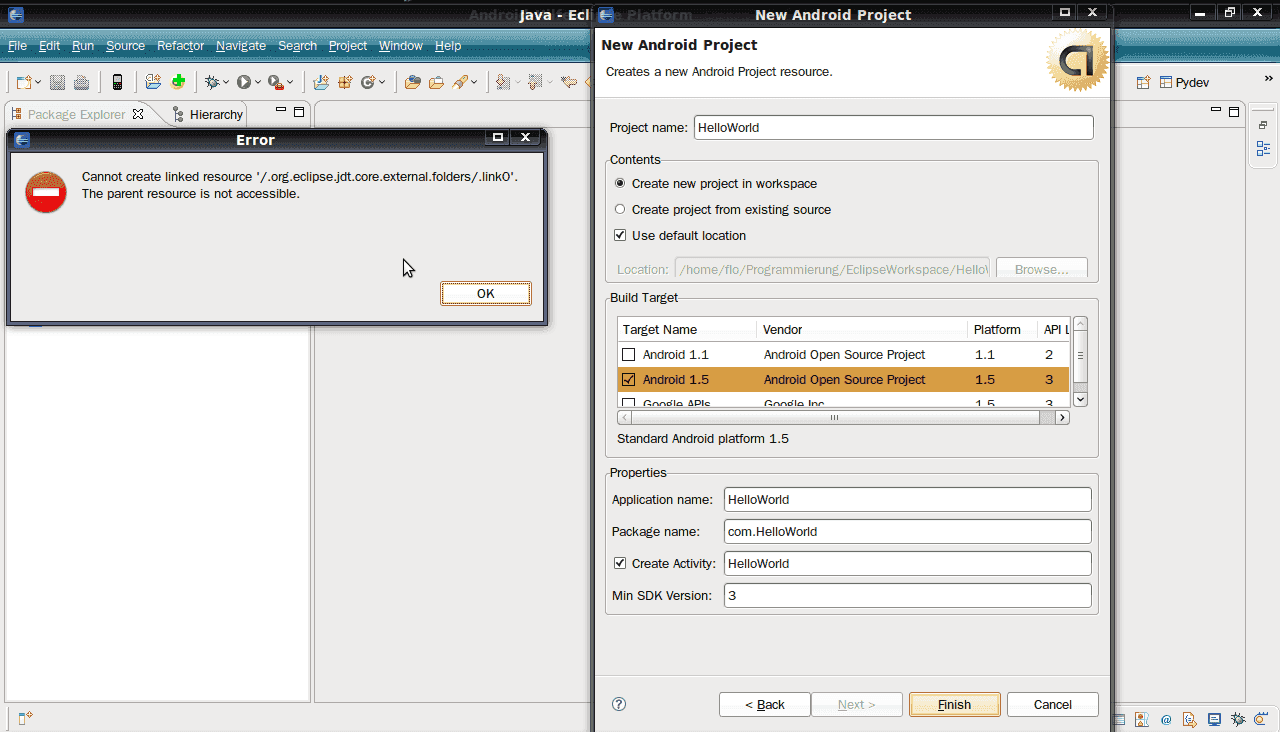Select the Package Explorer tab
The width and height of the screenshot is (1280, 732).
click(x=77, y=114)
